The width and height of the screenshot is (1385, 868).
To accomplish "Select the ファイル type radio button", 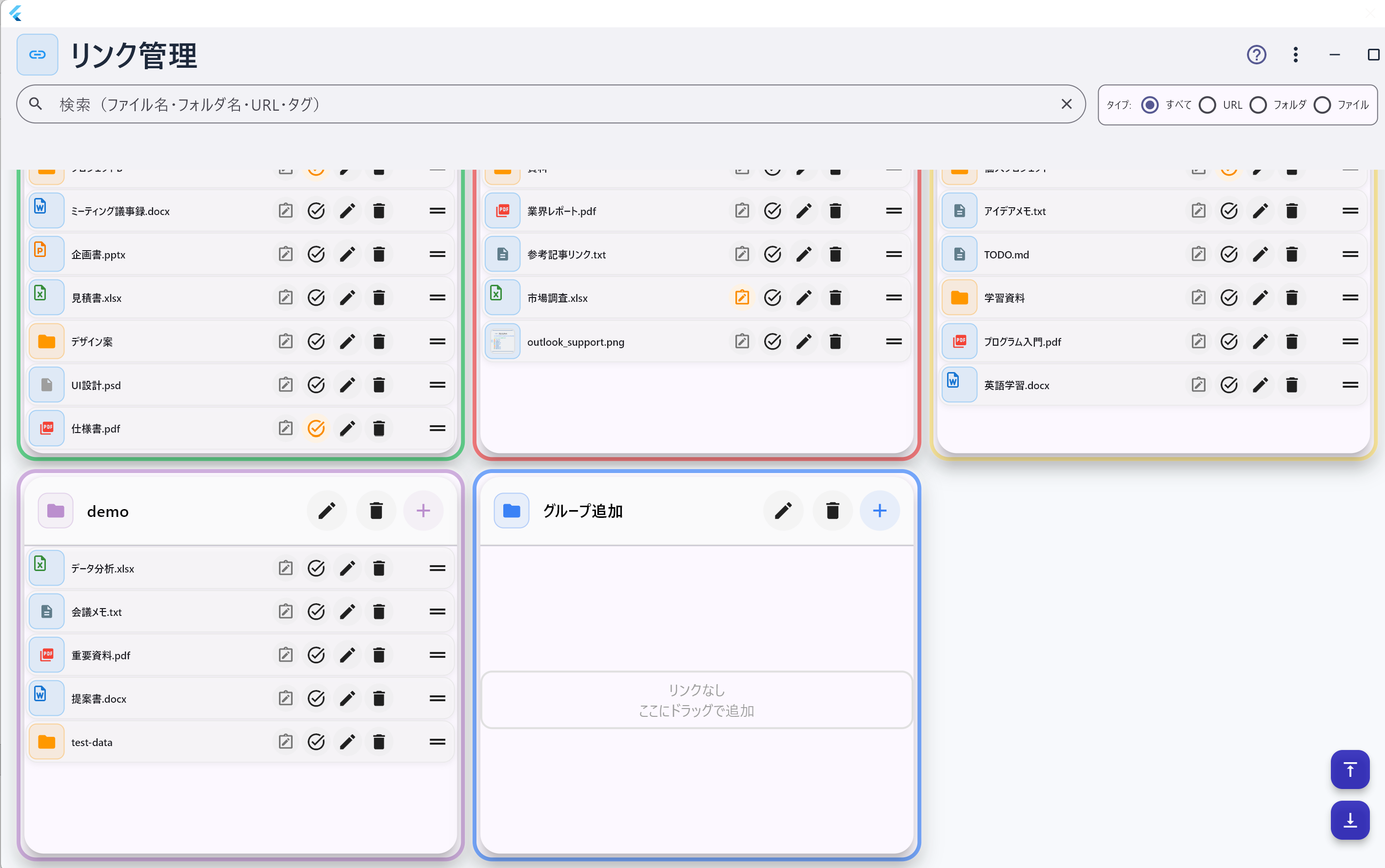I will (1322, 105).
